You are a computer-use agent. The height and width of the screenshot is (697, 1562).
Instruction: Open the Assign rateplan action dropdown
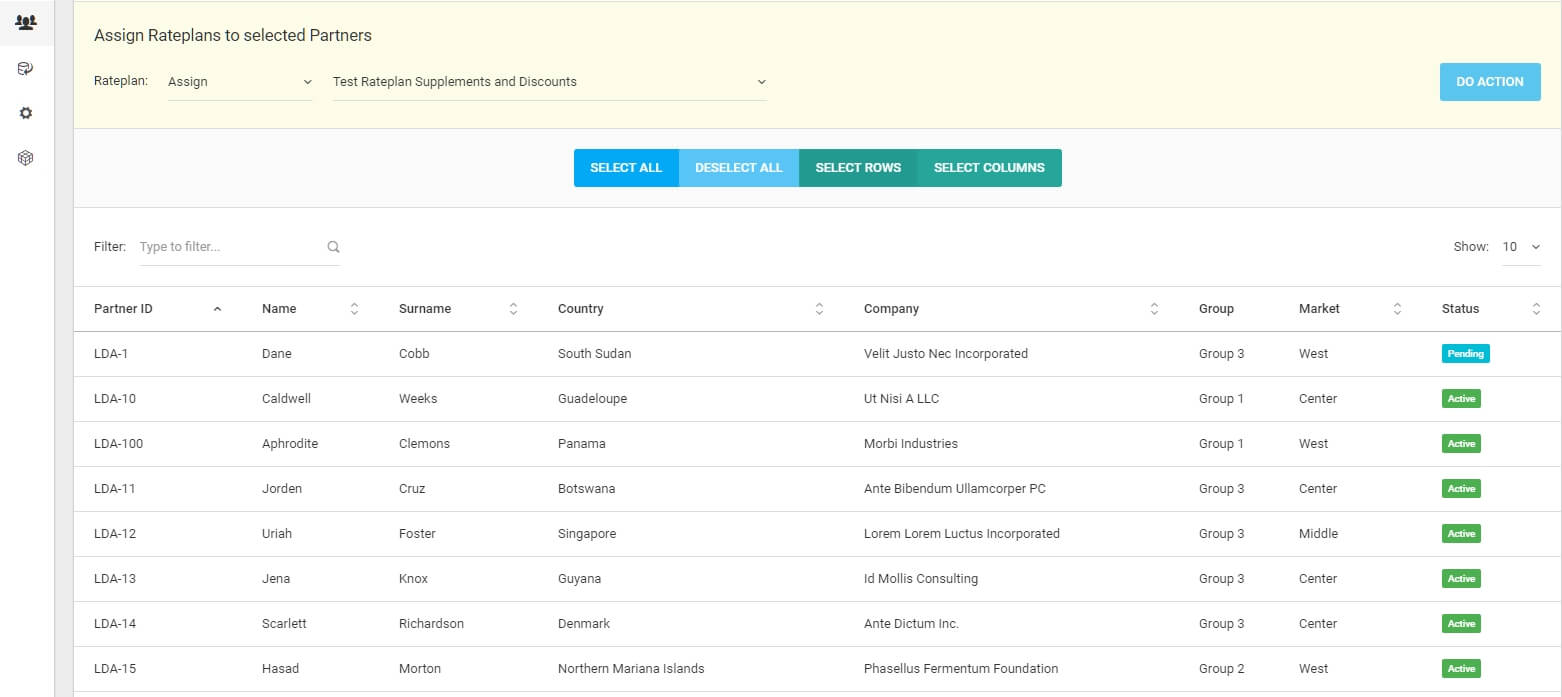pos(240,82)
